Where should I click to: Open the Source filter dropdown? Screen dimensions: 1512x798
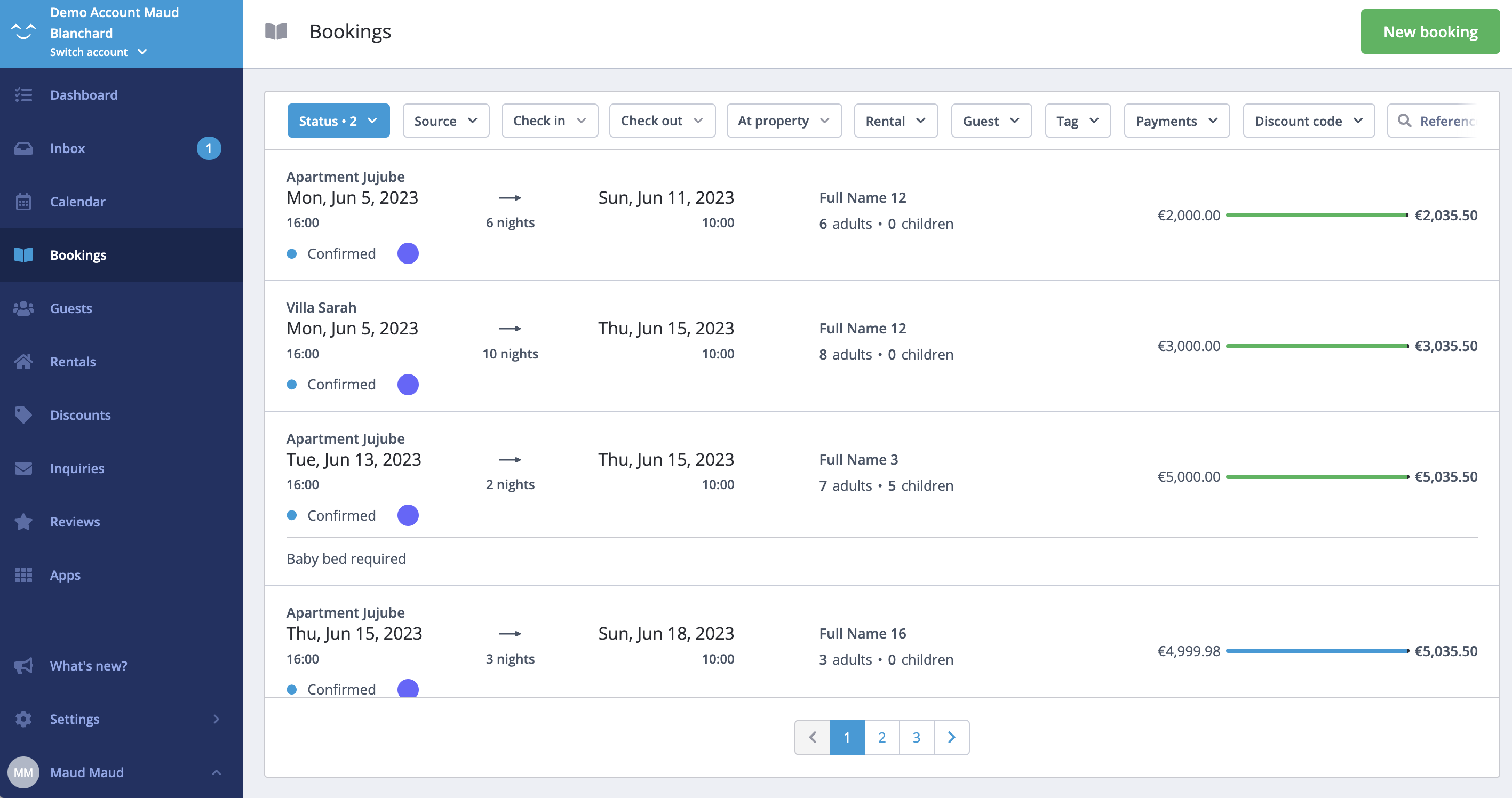446,121
